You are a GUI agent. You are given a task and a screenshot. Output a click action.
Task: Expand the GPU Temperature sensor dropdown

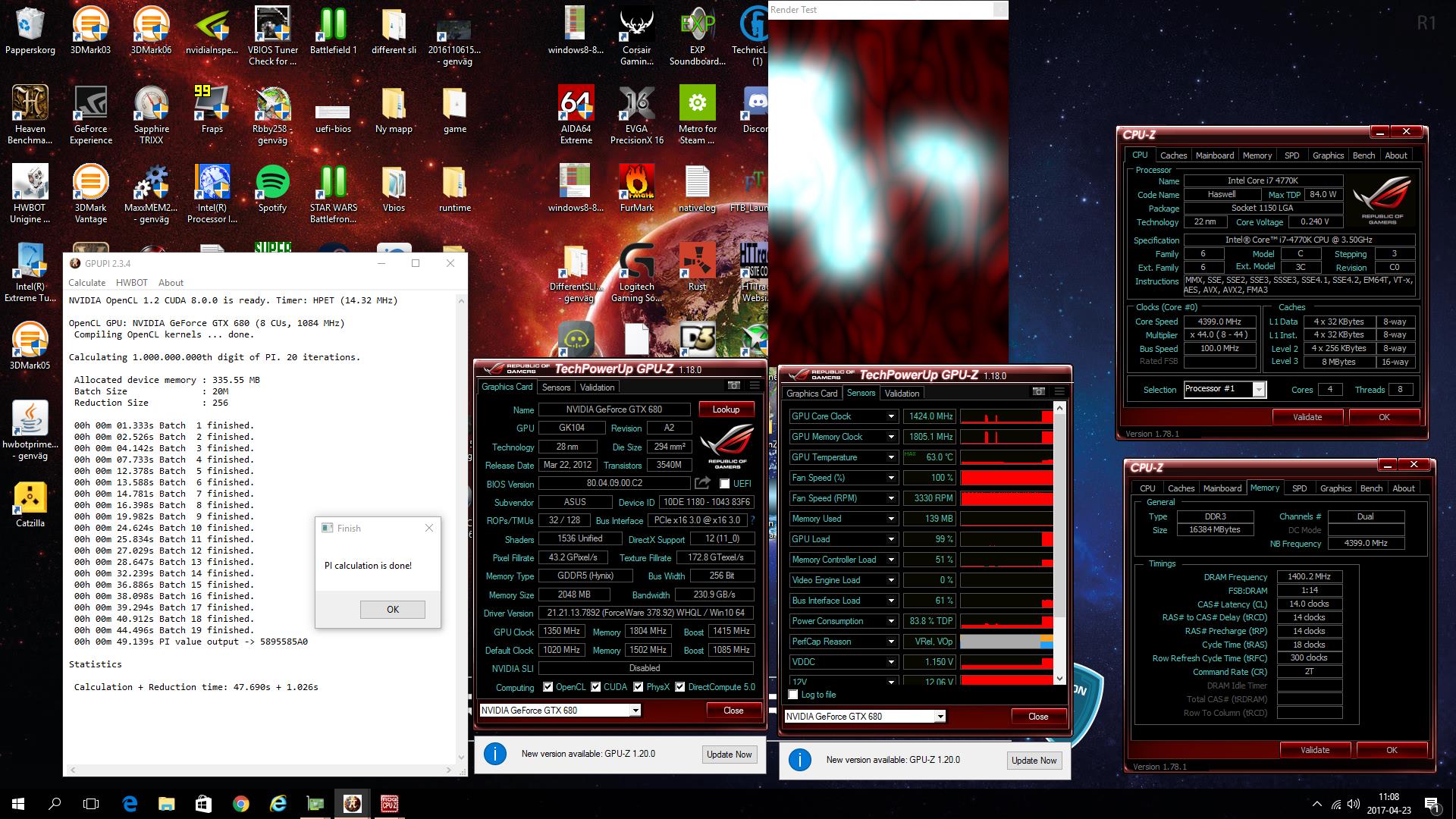tap(891, 457)
